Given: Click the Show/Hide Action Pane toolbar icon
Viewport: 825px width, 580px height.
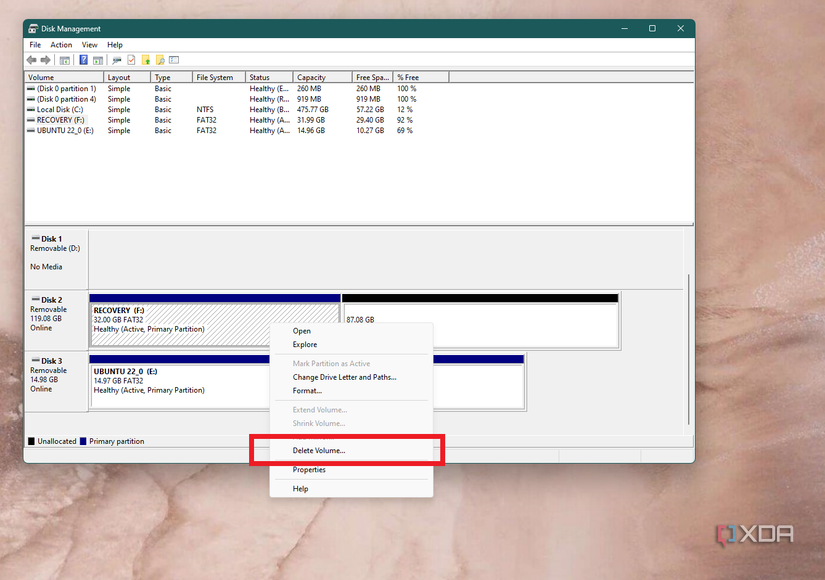Looking at the screenshot, I should click(x=97, y=60).
